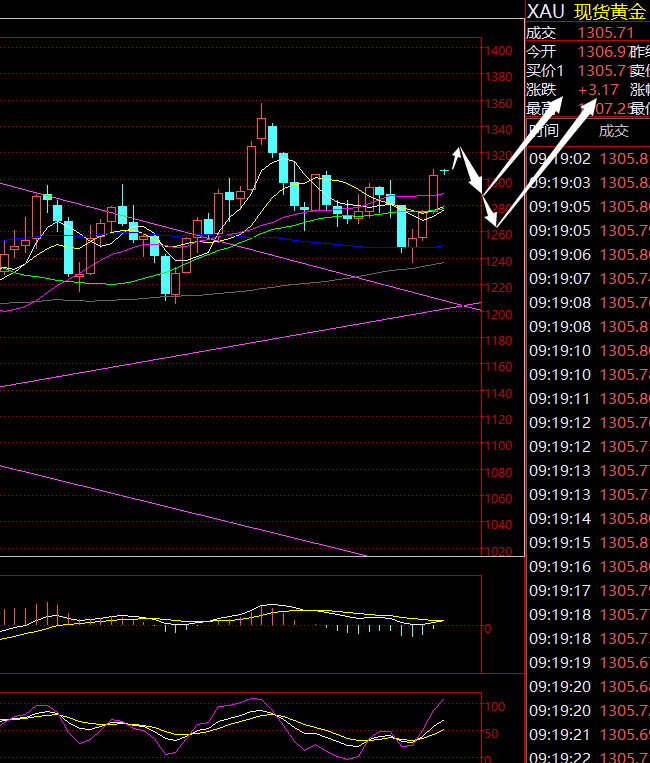Viewport: 650px width, 763px height.
Task: Select the 买价1 bid price label
Action: pyautogui.click(x=546, y=70)
